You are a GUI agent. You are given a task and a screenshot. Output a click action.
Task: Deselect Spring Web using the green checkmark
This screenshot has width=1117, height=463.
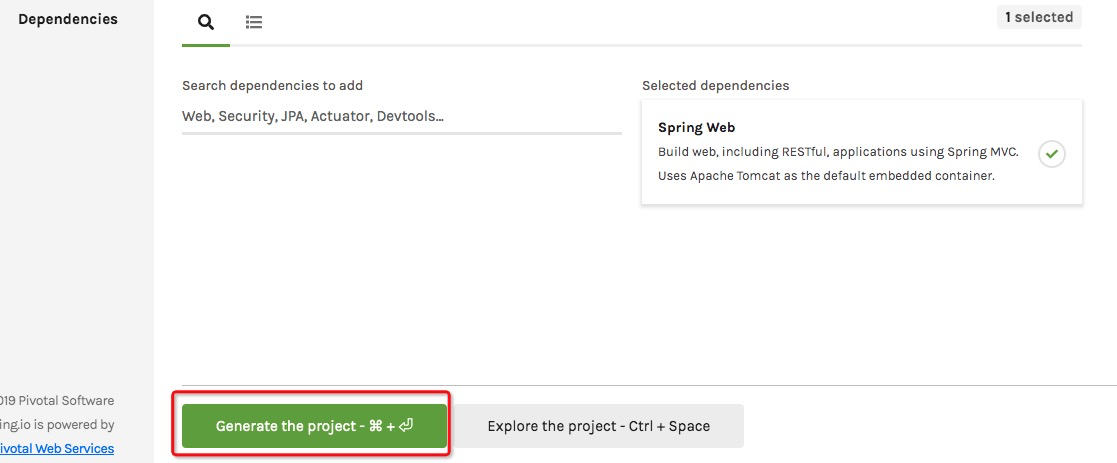point(1051,154)
